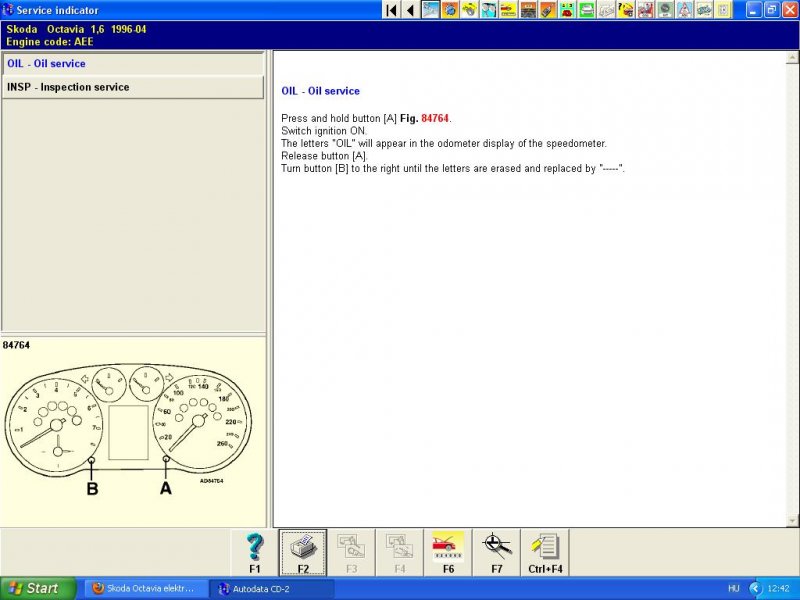The width and height of the screenshot is (800, 600).
Task: Open the pale grey sketch toolbar icon
Action: point(607,10)
